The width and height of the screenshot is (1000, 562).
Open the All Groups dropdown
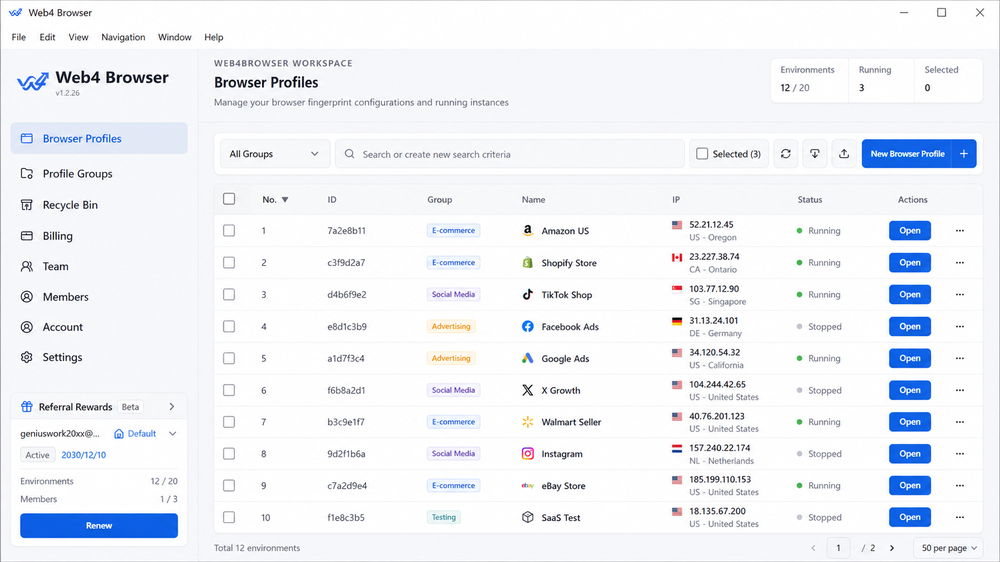tap(275, 154)
